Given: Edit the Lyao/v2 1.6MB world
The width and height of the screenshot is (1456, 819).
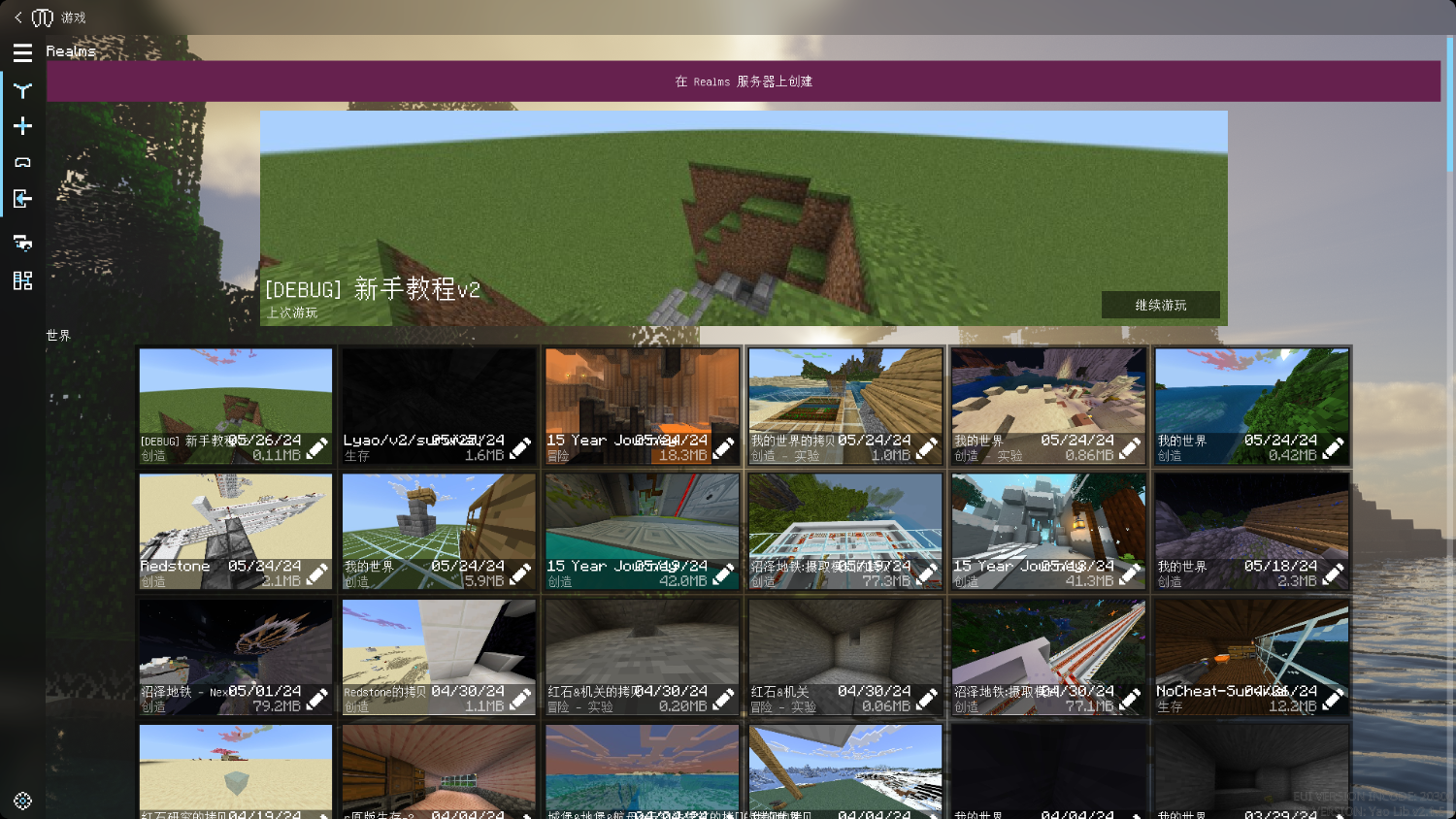Looking at the screenshot, I should 520,448.
